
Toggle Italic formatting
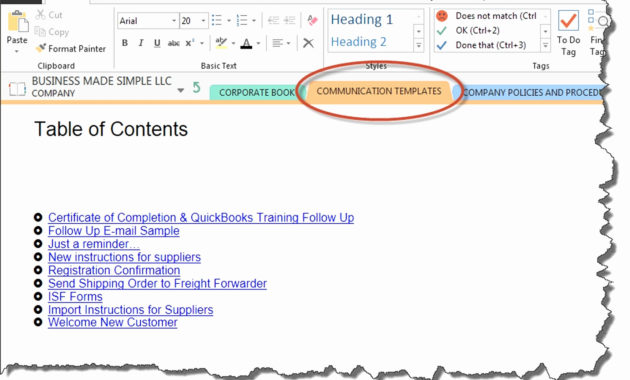(141, 43)
